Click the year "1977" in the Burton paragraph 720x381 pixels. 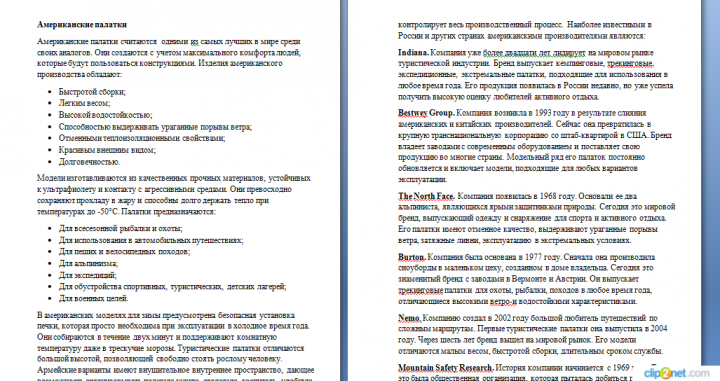(x=533, y=257)
